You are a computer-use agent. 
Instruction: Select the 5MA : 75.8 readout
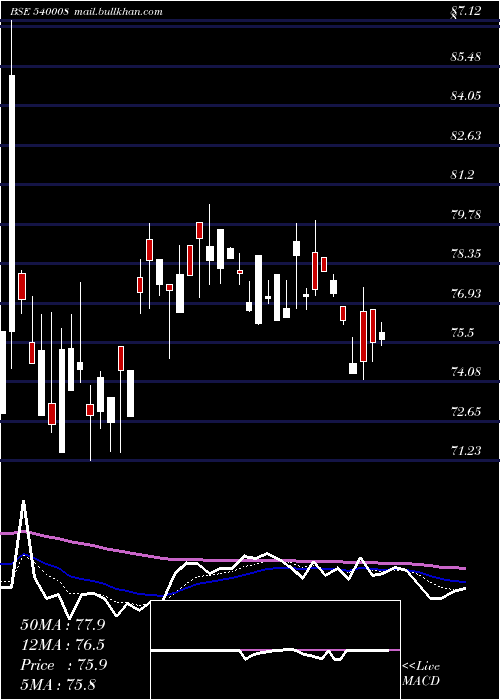(58, 685)
